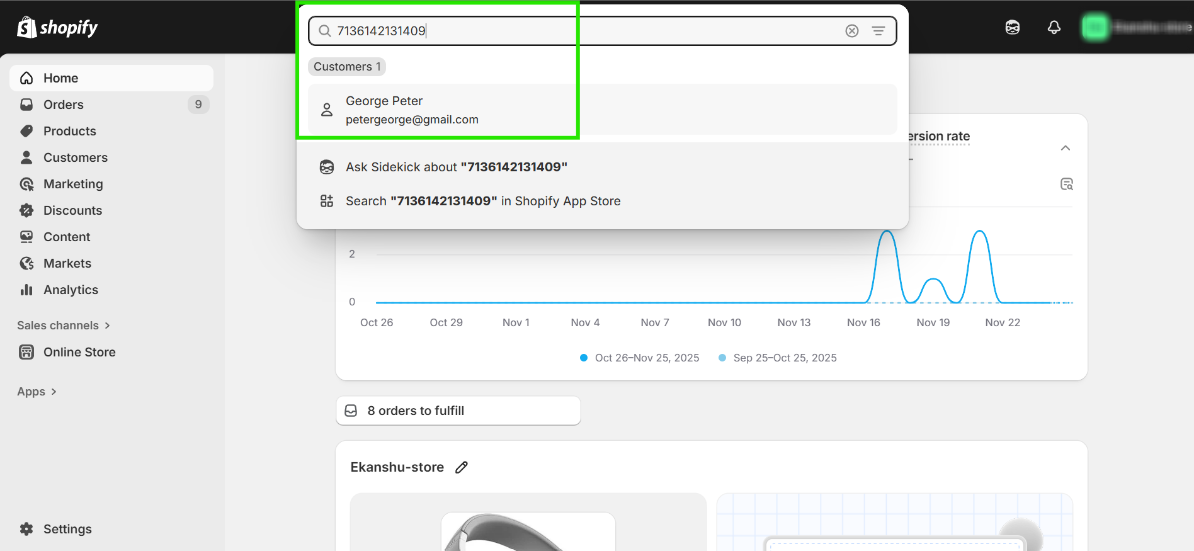Clear the search text with X icon
1194x551 pixels.
pos(852,30)
